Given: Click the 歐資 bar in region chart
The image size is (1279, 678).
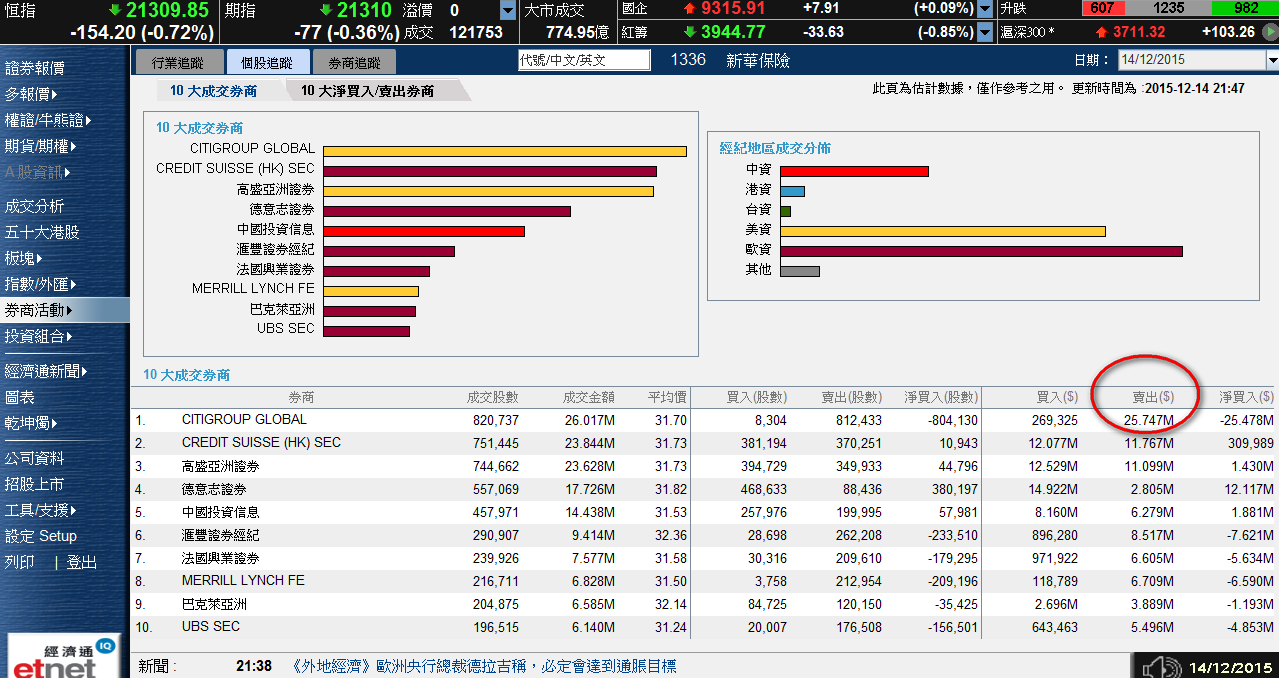Looking at the screenshot, I should pyautogui.click(x=981, y=251).
